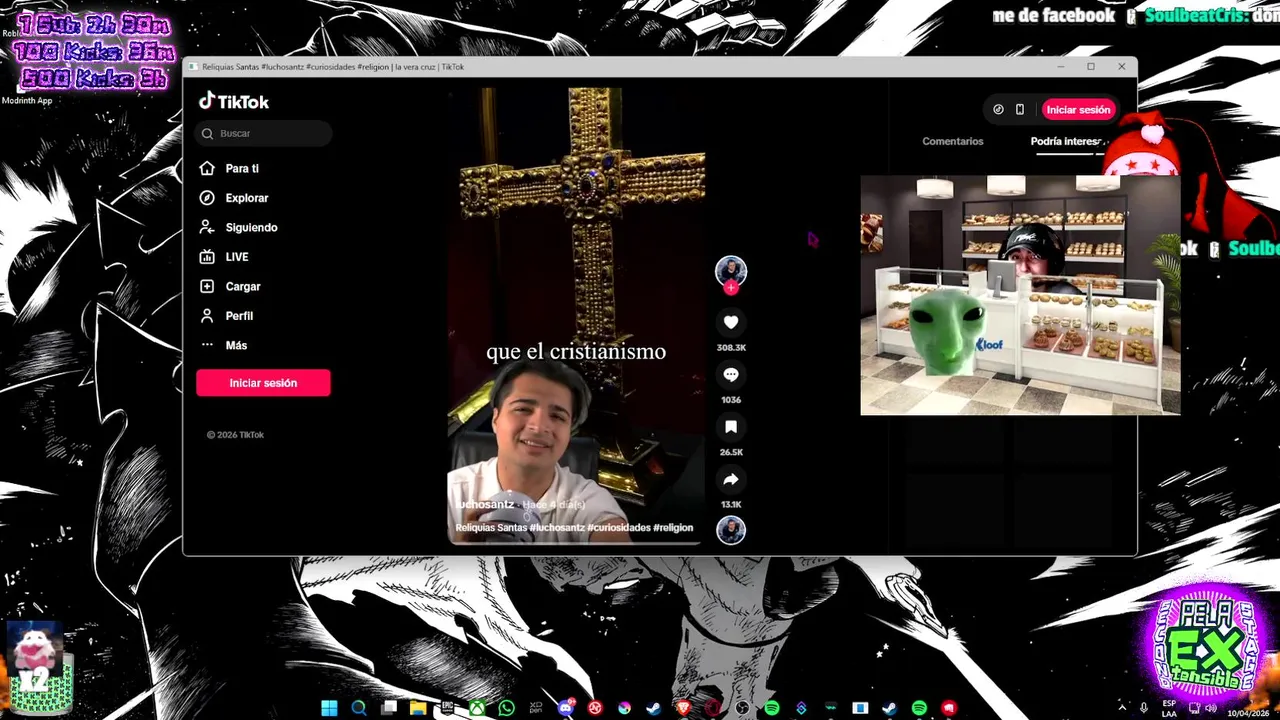Like the video with heart icon
This screenshot has height=720, width=1280.
click(731, 322)
